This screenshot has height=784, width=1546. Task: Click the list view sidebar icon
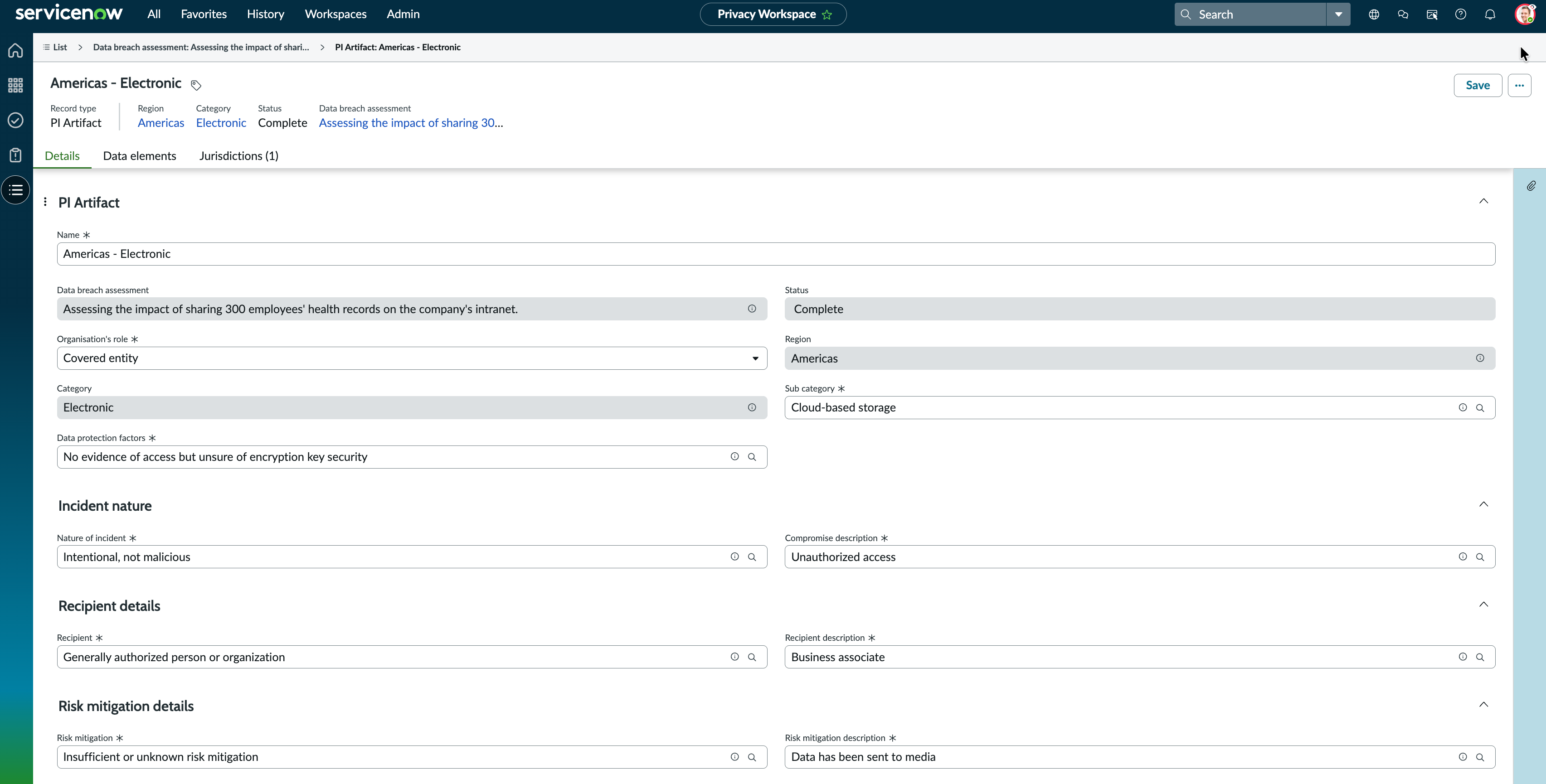click(x=15, y=190)
